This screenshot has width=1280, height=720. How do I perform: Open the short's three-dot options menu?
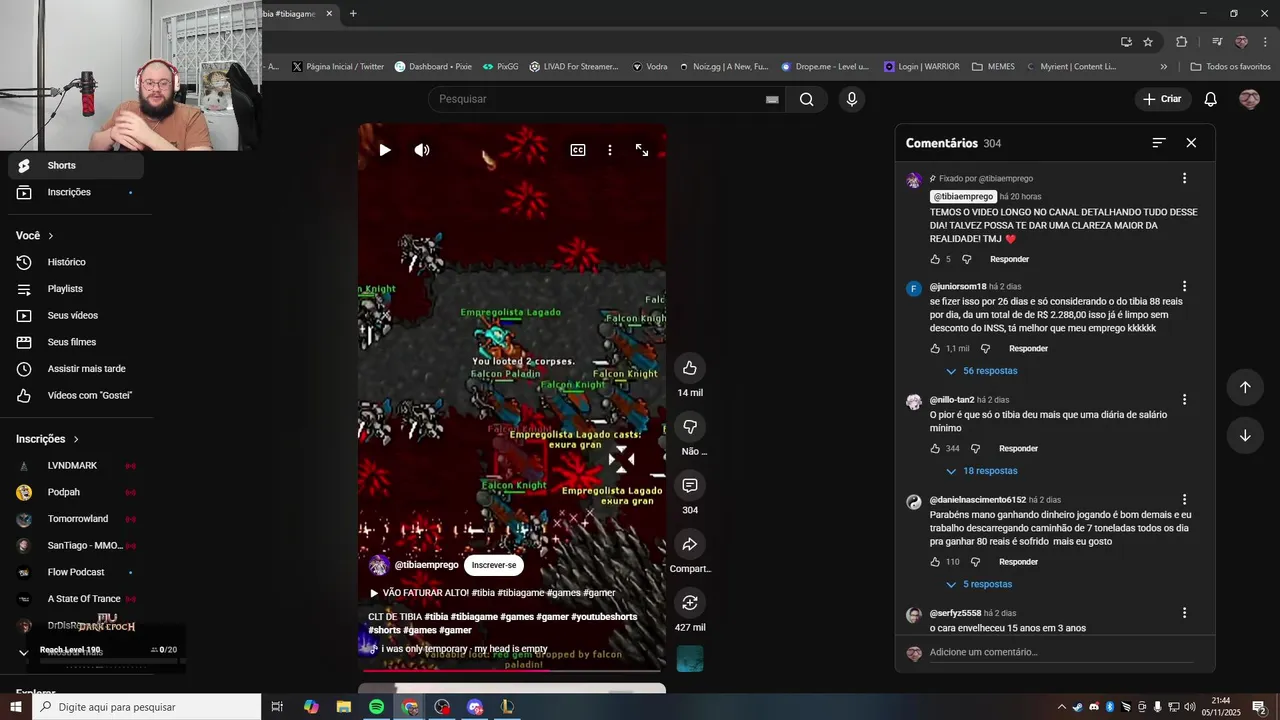[x=610, y=150]
